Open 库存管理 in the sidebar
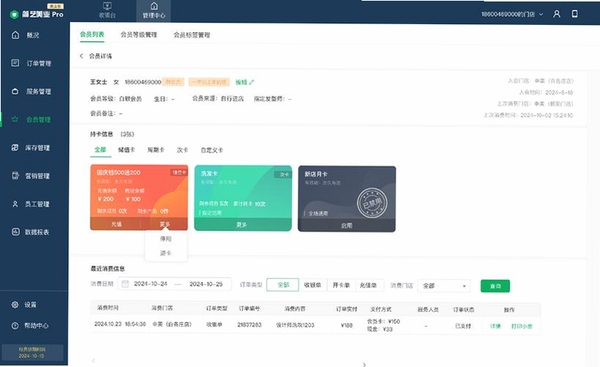The image size is (600, 367). click(x=31, y=148)
